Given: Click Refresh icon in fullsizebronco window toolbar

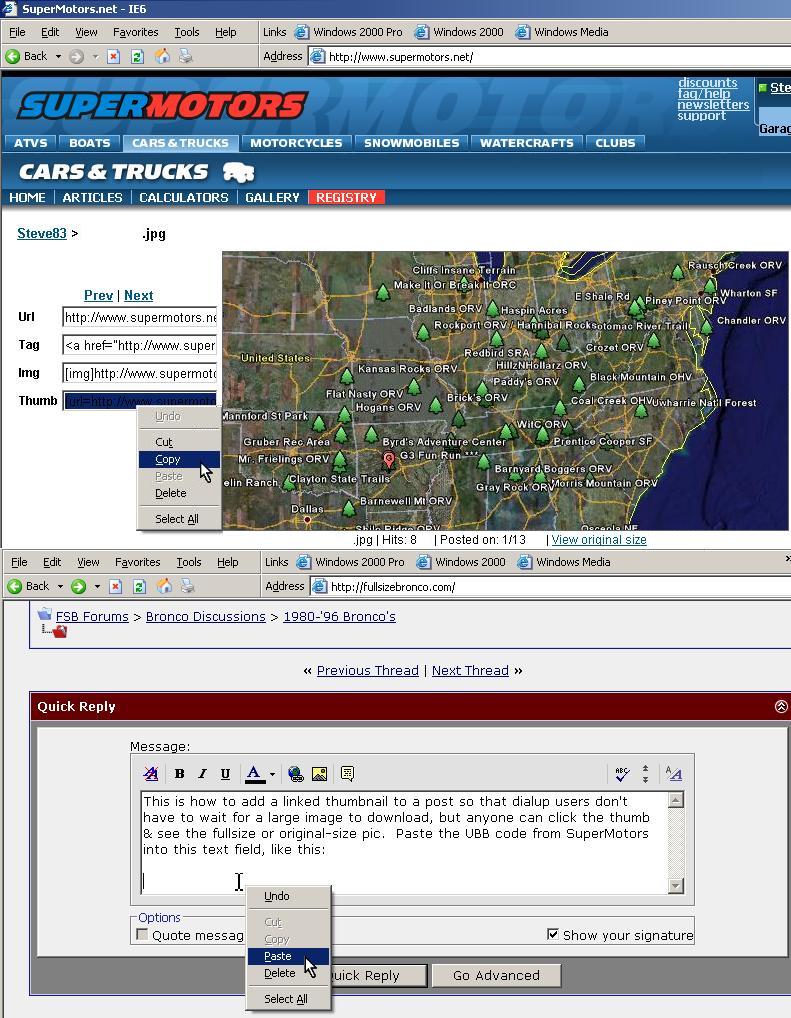Looking at the screenshot, I should click(139, 586).
